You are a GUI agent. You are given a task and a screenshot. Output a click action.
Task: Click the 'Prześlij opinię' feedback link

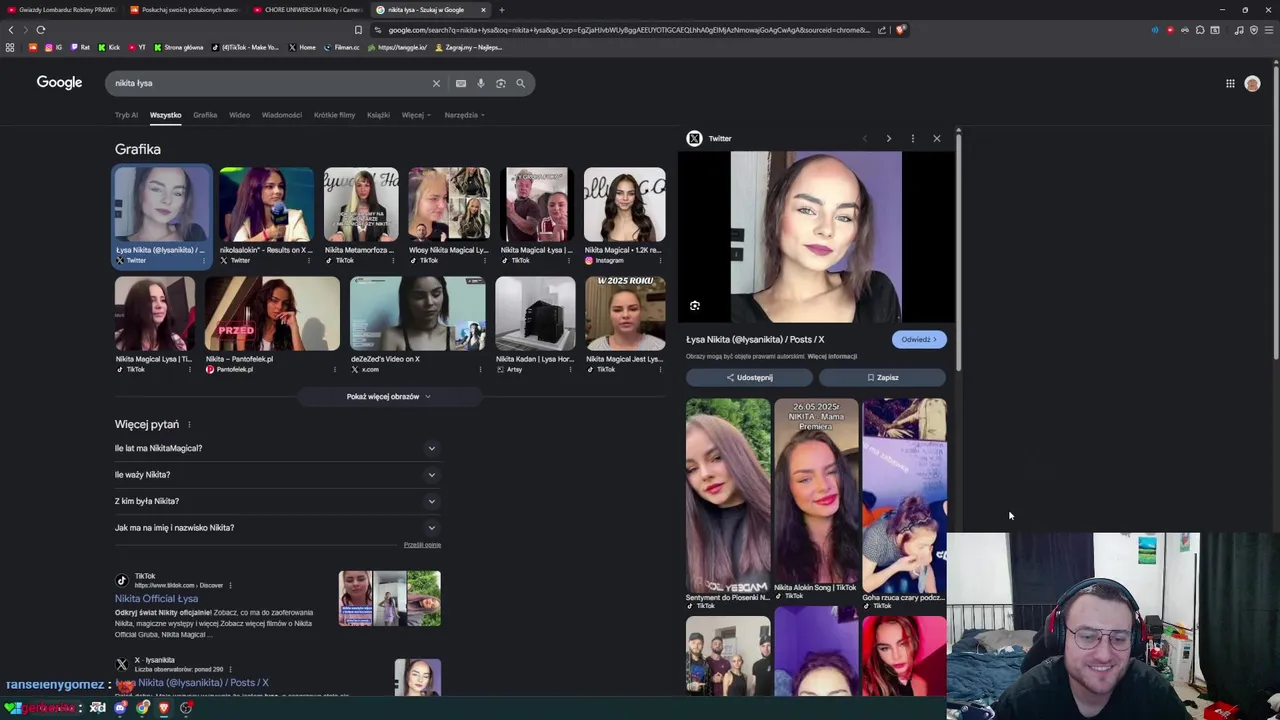pos(422,545)
